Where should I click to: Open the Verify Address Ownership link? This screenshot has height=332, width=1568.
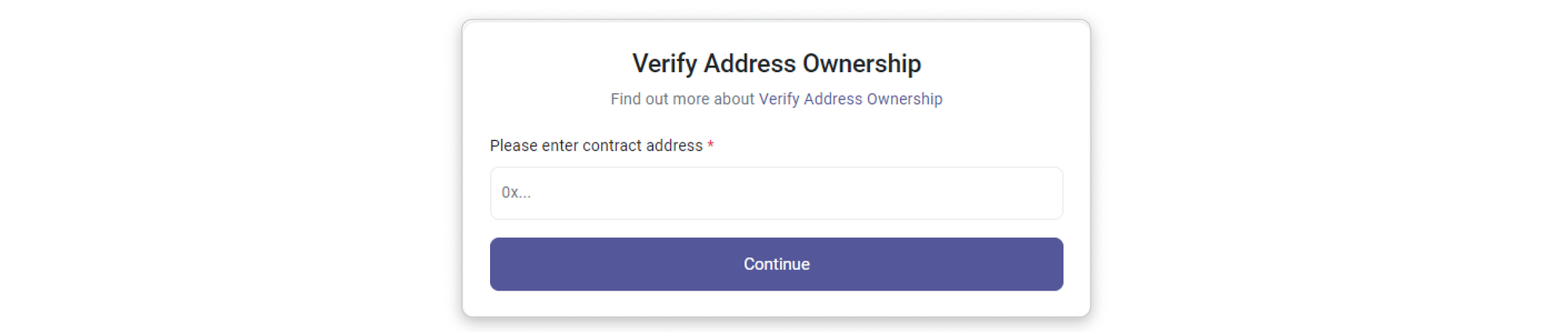(850, 99)
